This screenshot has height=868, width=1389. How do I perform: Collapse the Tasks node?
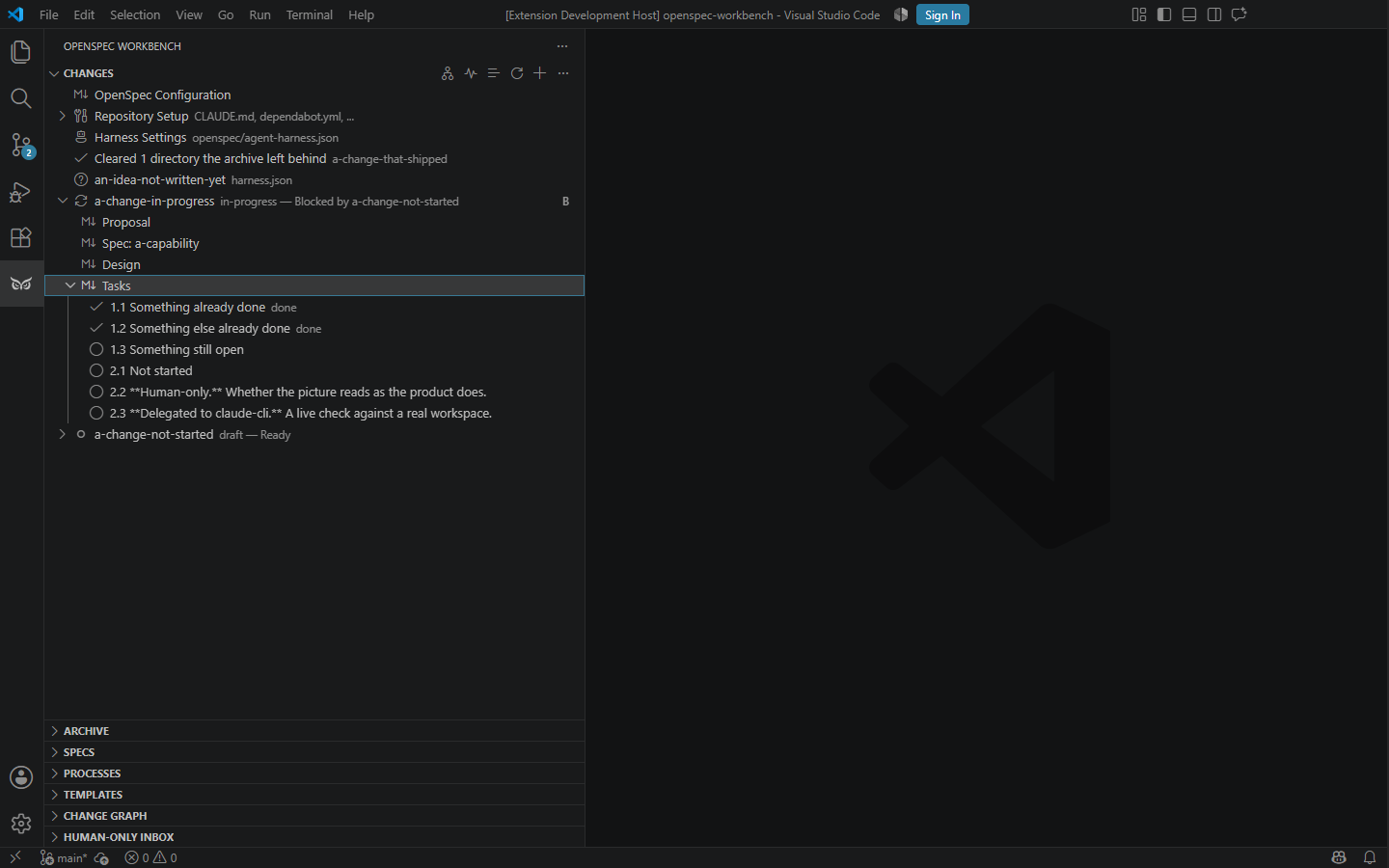70,285
